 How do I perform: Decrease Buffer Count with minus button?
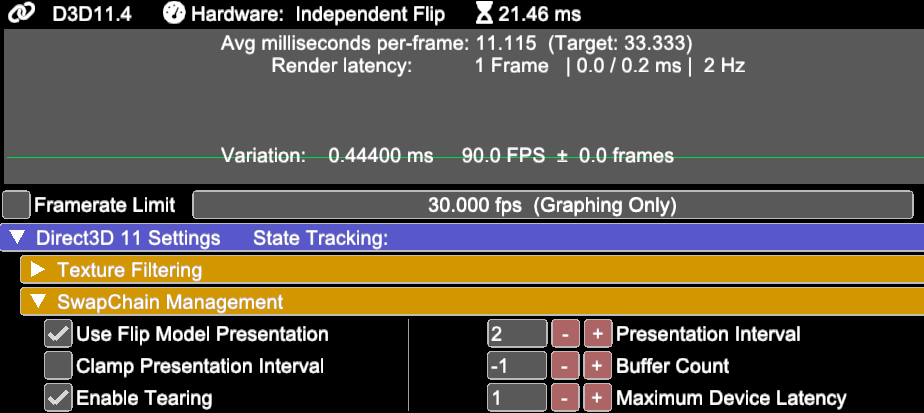565,366
